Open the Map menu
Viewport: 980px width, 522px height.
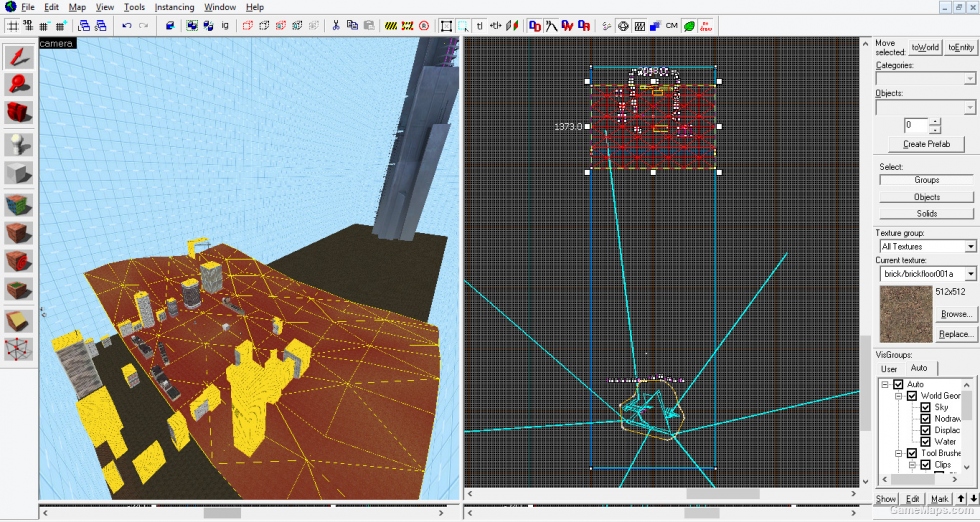tap(78, 7)
